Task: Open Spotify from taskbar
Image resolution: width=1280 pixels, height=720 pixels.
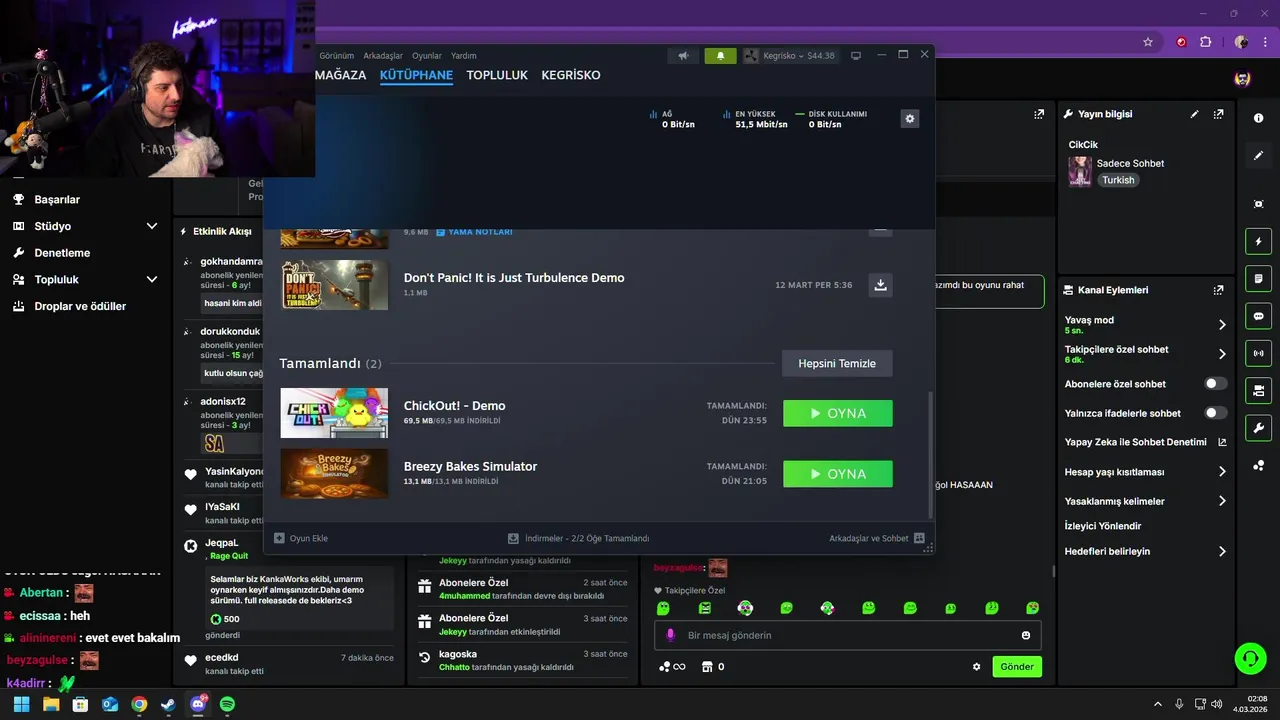Action: tap(227, 704)
